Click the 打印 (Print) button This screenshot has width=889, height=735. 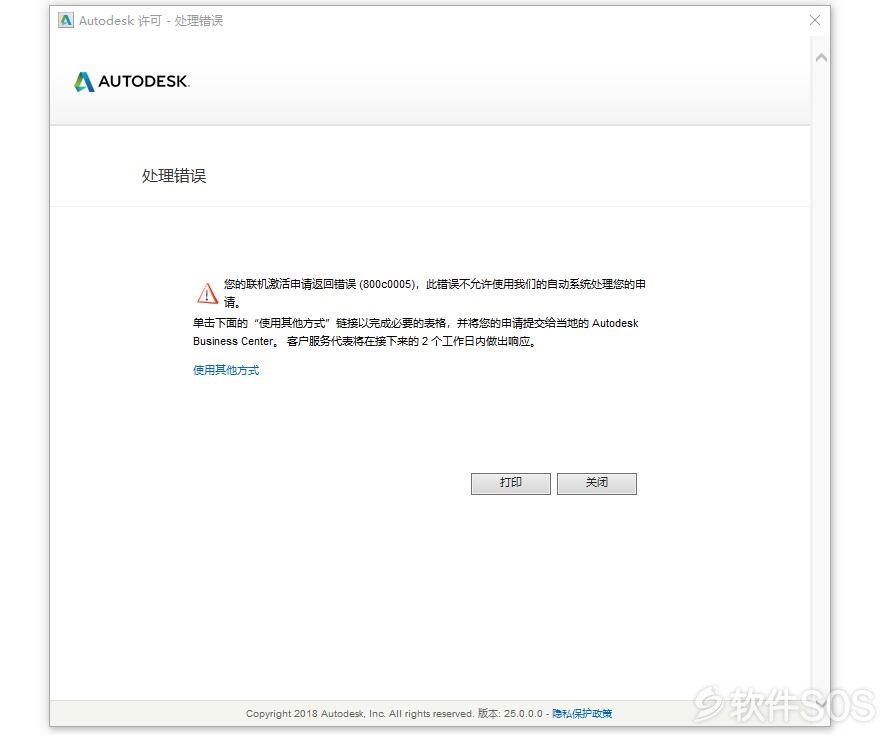coord(510,483)
